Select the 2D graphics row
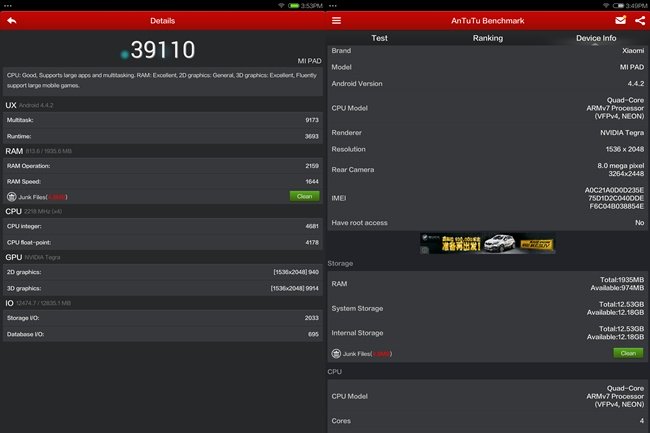This screenshot has width=650, height=433. 162,272
